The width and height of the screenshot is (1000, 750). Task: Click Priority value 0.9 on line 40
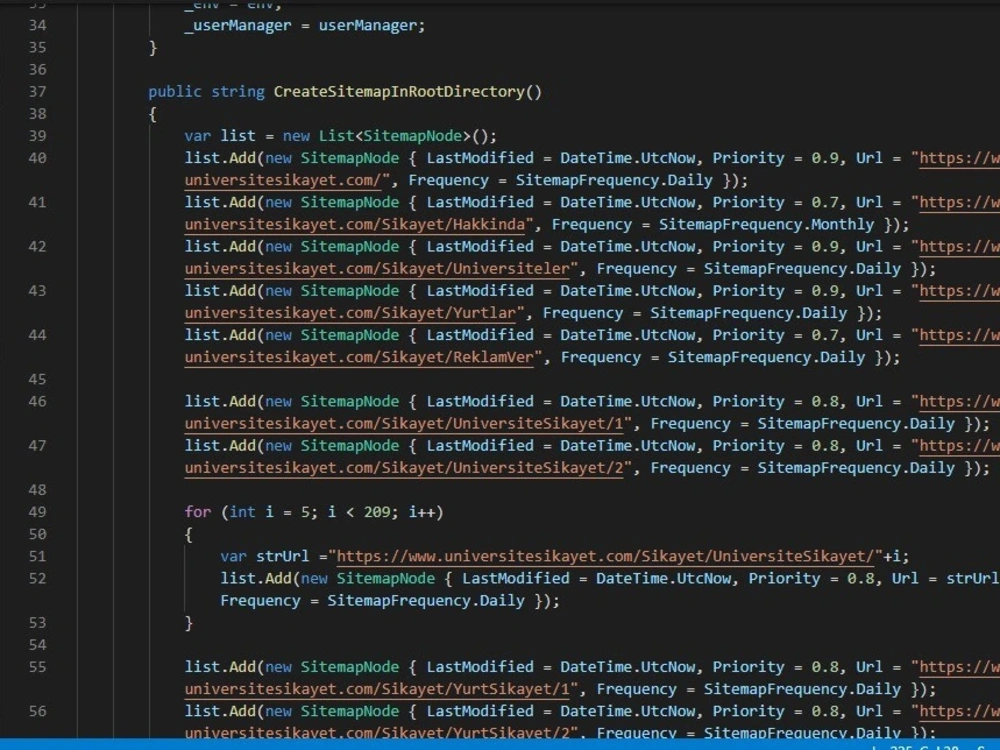pos(825,158)
